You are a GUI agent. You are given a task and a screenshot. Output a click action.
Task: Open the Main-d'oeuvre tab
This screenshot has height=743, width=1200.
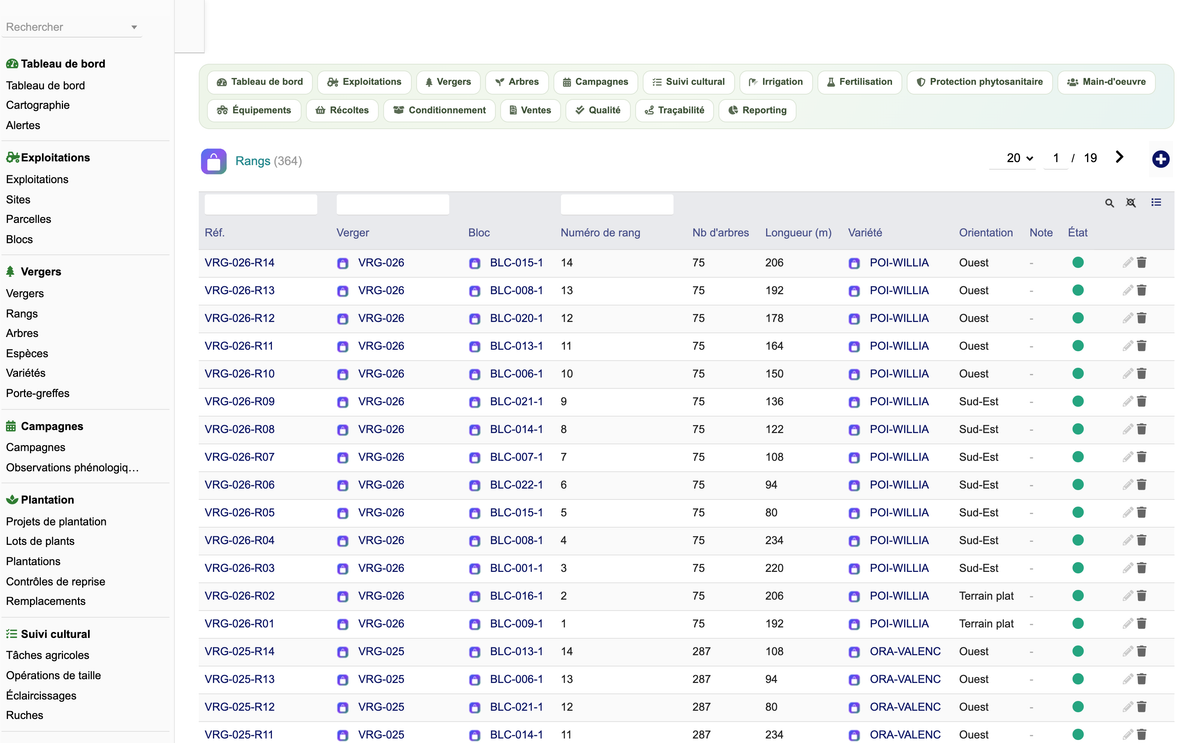1107,82
